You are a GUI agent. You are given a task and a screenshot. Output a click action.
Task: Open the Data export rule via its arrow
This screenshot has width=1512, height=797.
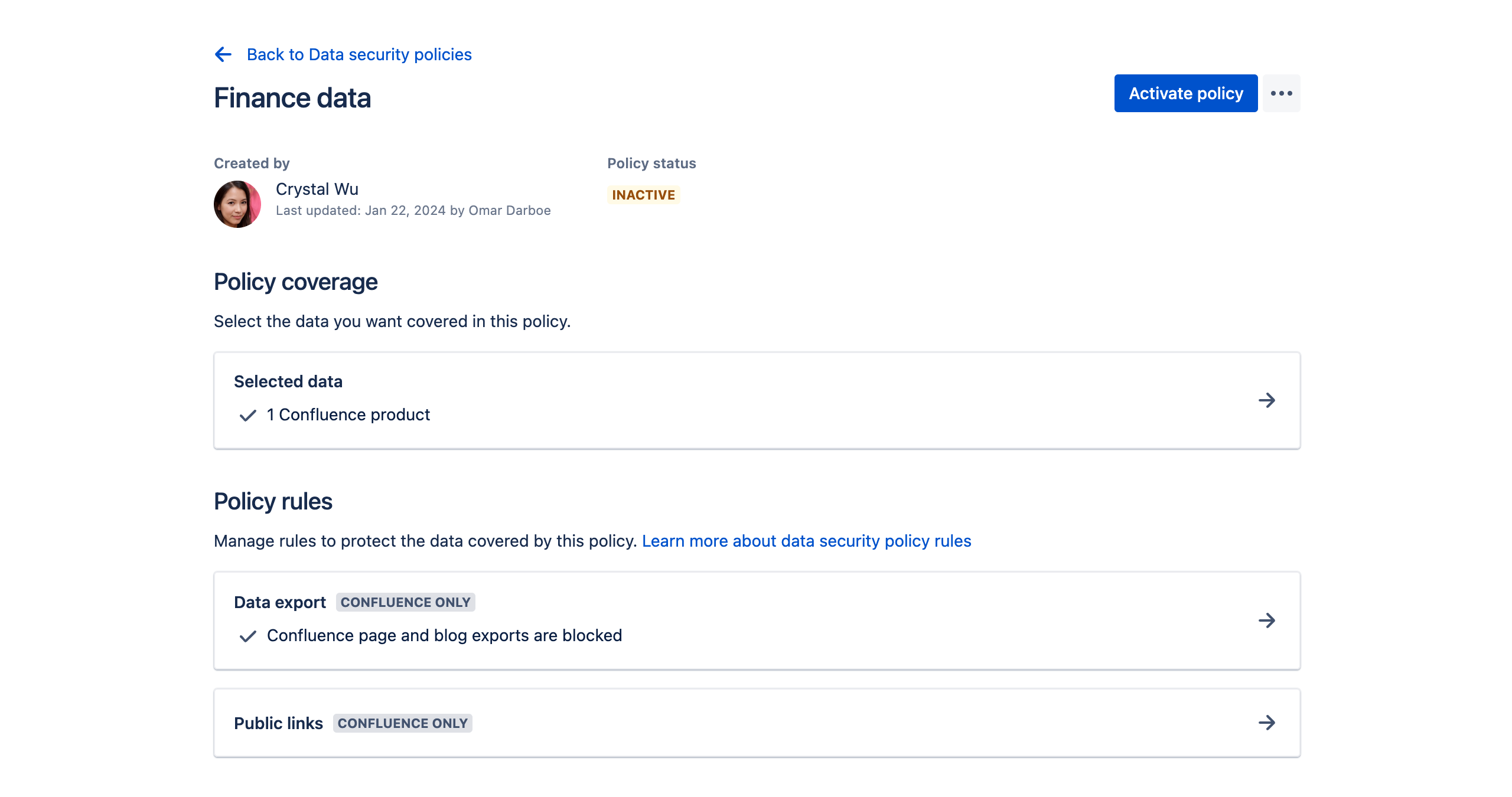click(1267, 620)
